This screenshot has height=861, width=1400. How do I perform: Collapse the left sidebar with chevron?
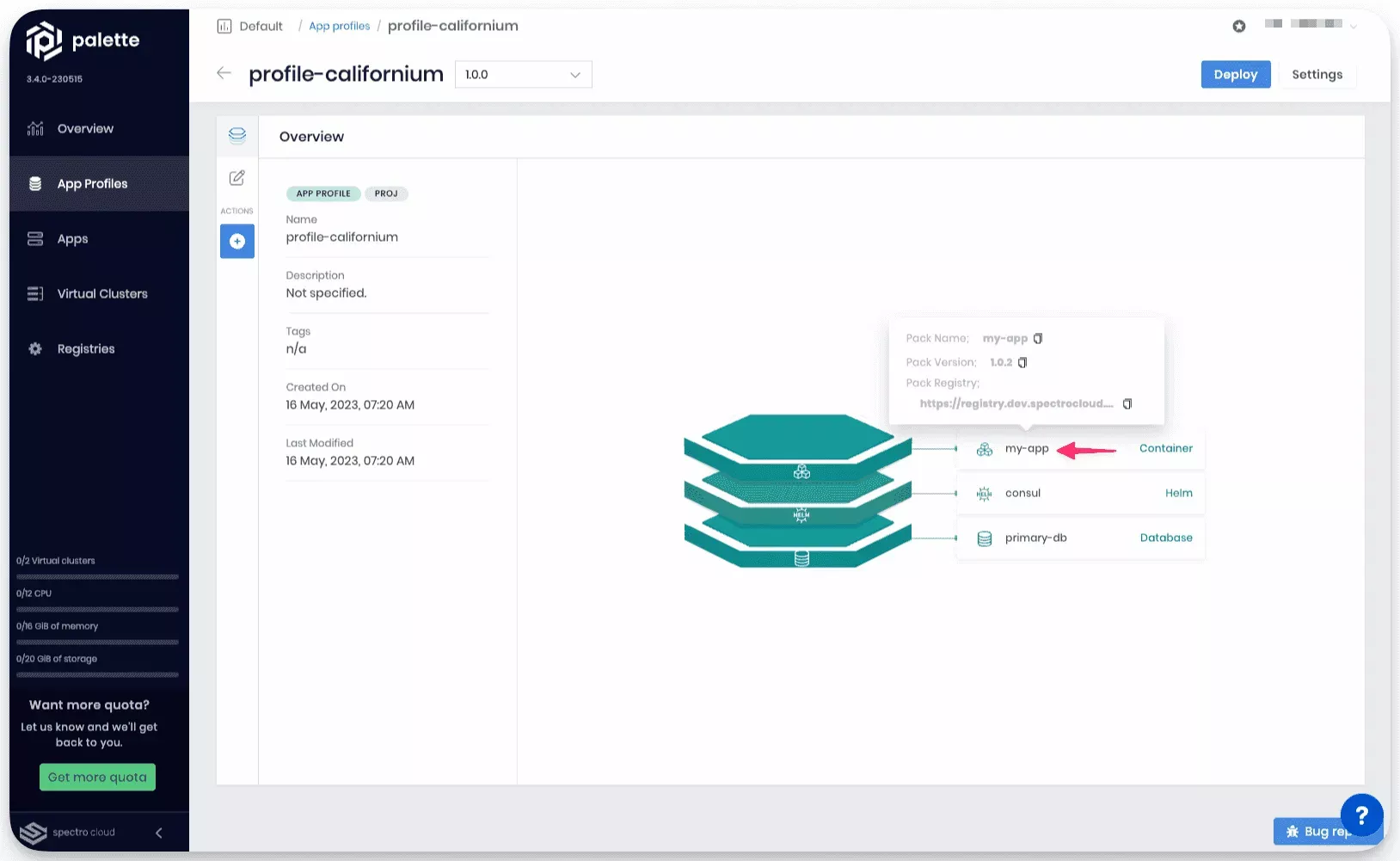159,833
